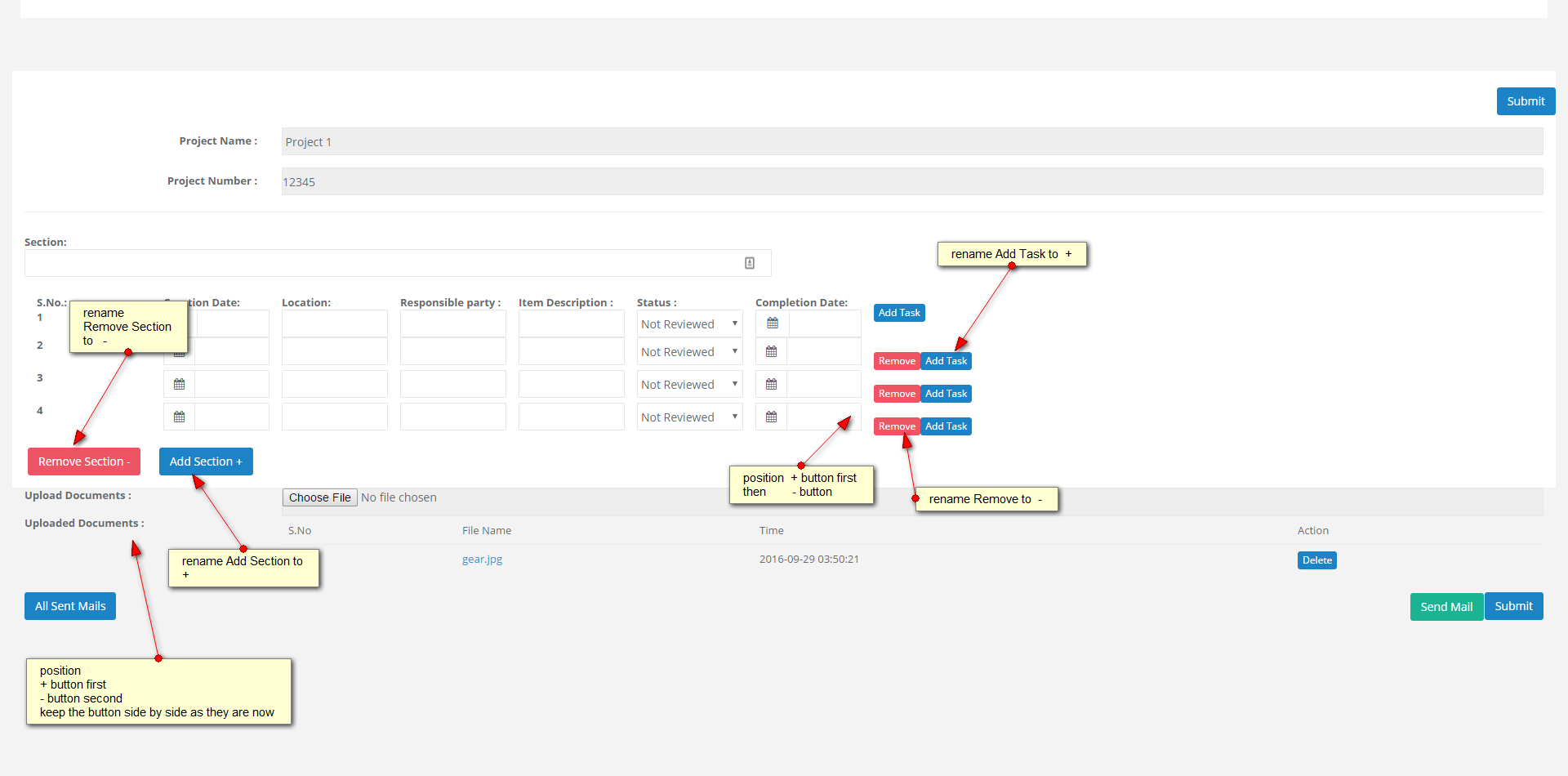The width and height of the screenshot is (1568, 776).
Task: Click the top-right Submit button
Action: click(x=1526, y=101)
